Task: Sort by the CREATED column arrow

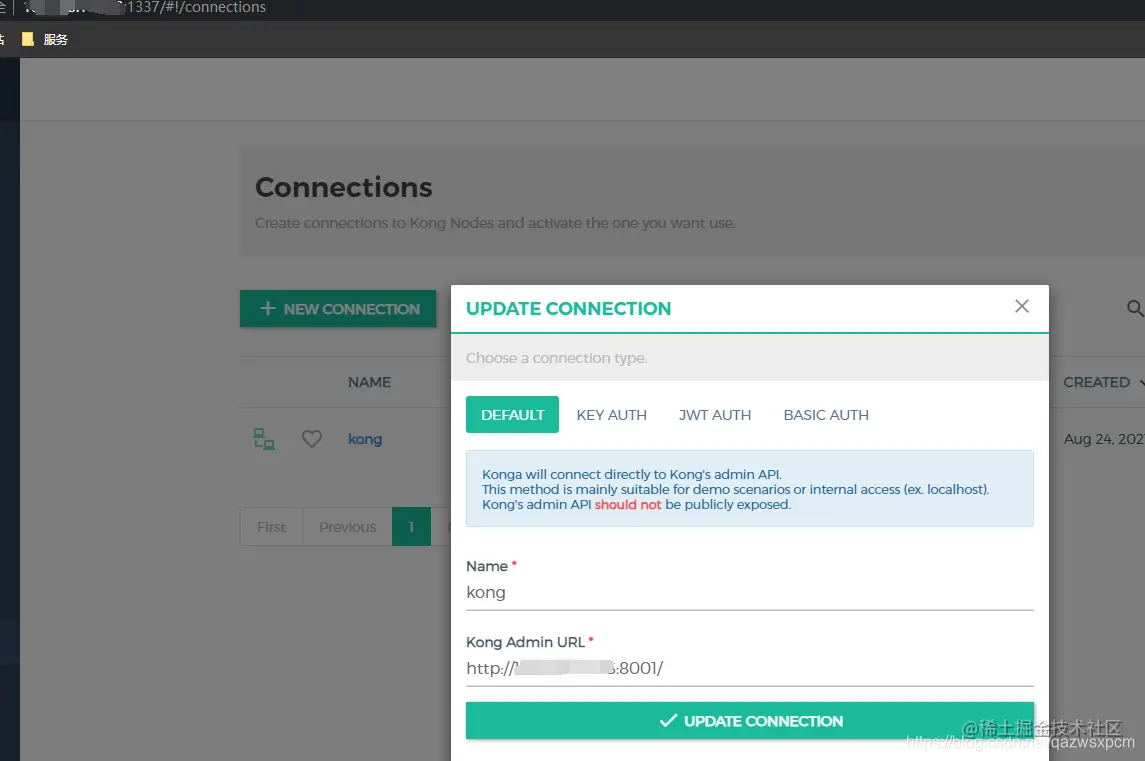Action: [1141, 382]
